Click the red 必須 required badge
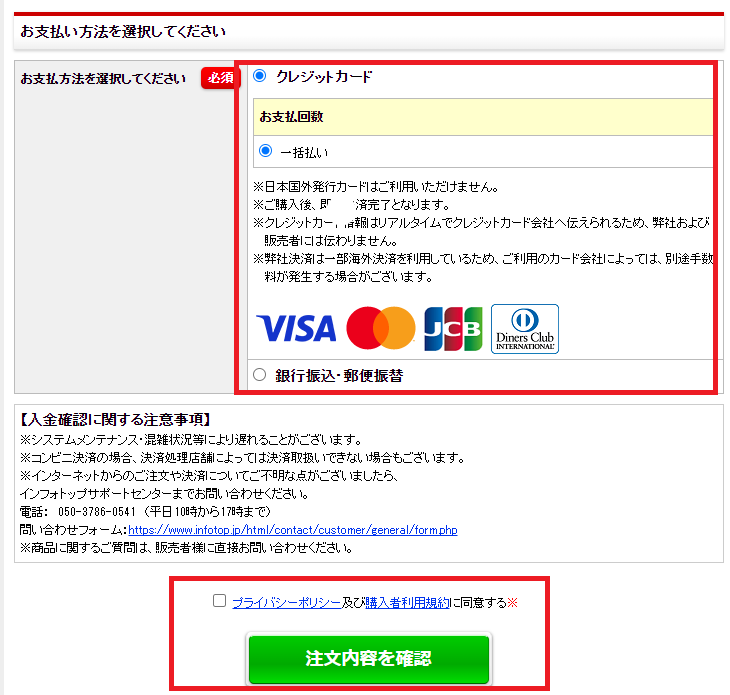This screenshot has width=730, height=695. [220, 78]
